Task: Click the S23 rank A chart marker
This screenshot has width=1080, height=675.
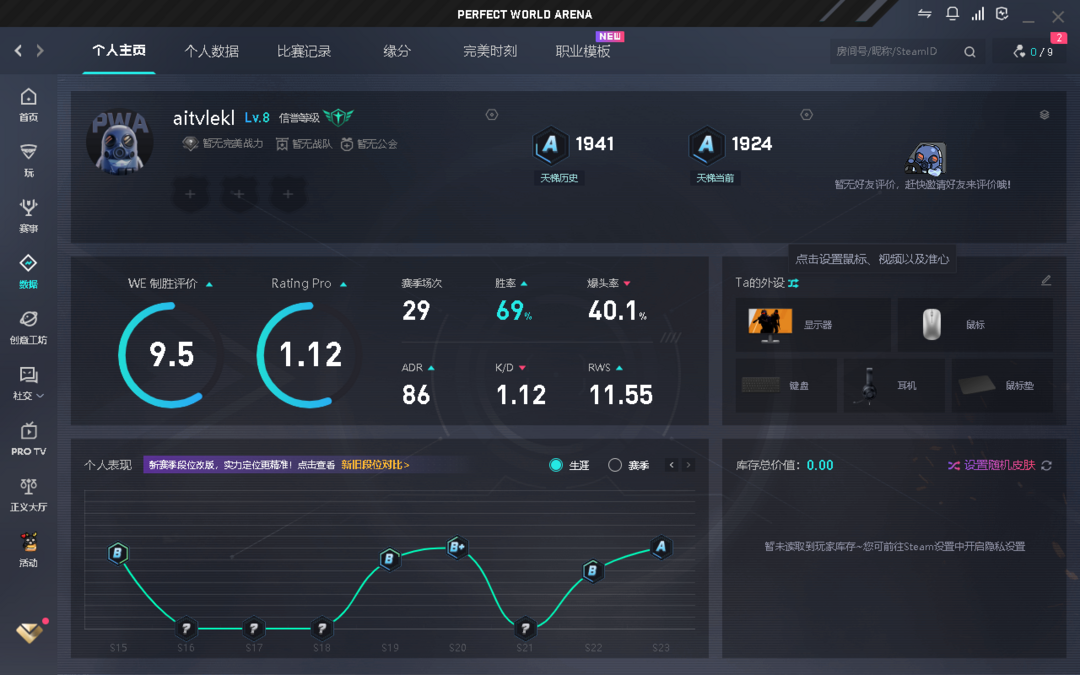Action: (x=660, y=547)
